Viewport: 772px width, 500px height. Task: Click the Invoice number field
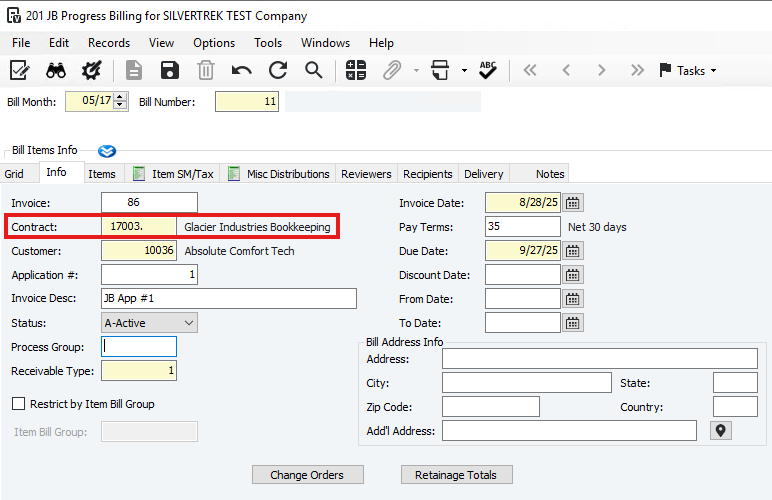pyautogui.click(x=149, y=202)
